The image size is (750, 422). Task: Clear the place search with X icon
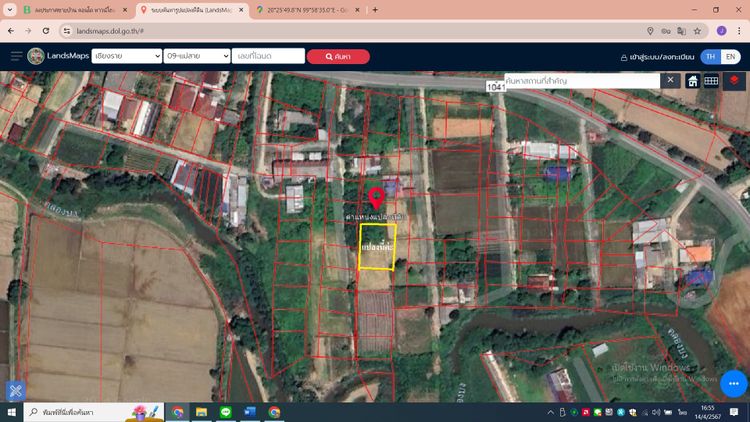click(671, 81)
